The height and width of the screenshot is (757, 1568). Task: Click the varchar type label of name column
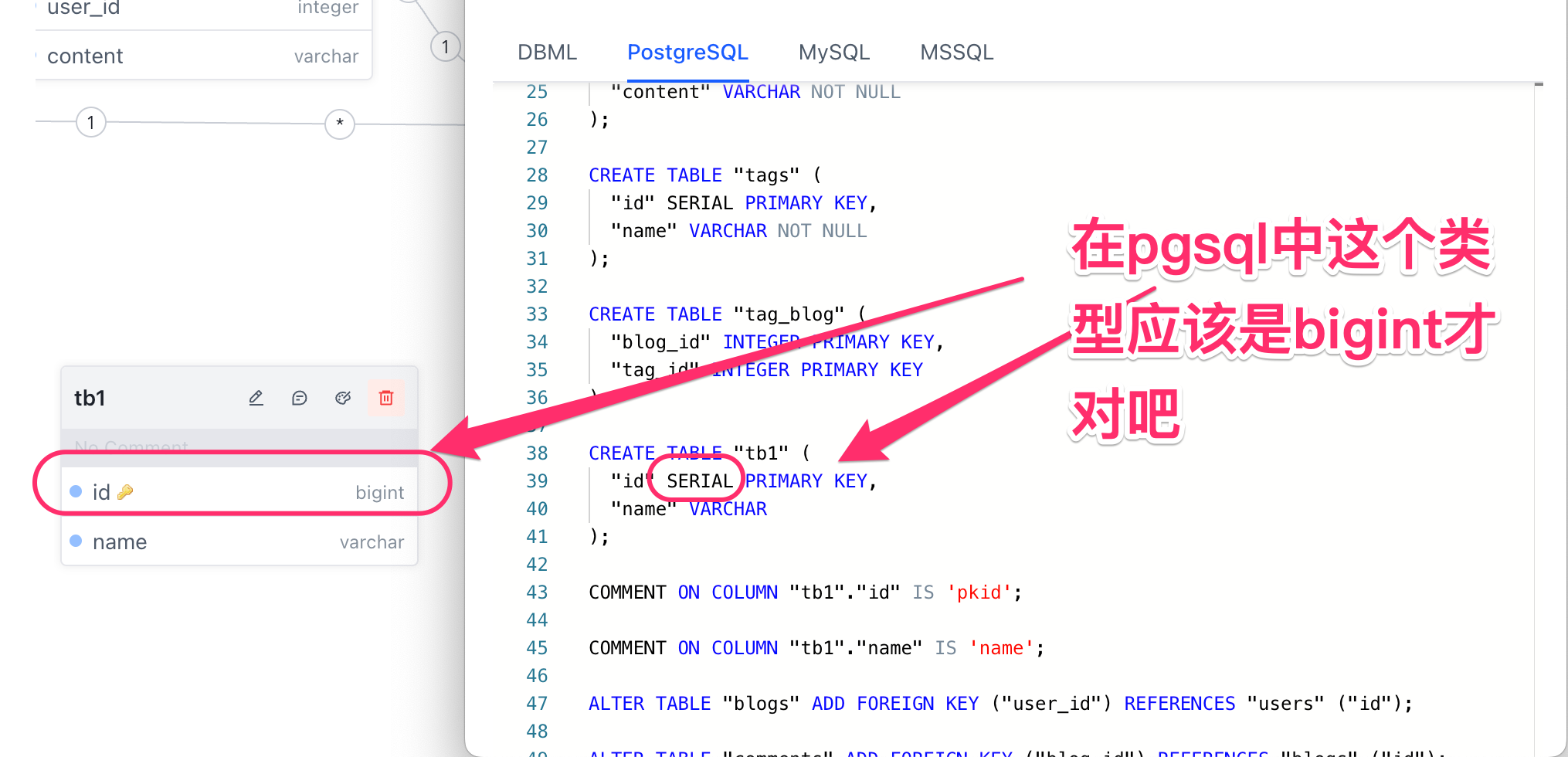pyautogui.click(x=372, y=542)
